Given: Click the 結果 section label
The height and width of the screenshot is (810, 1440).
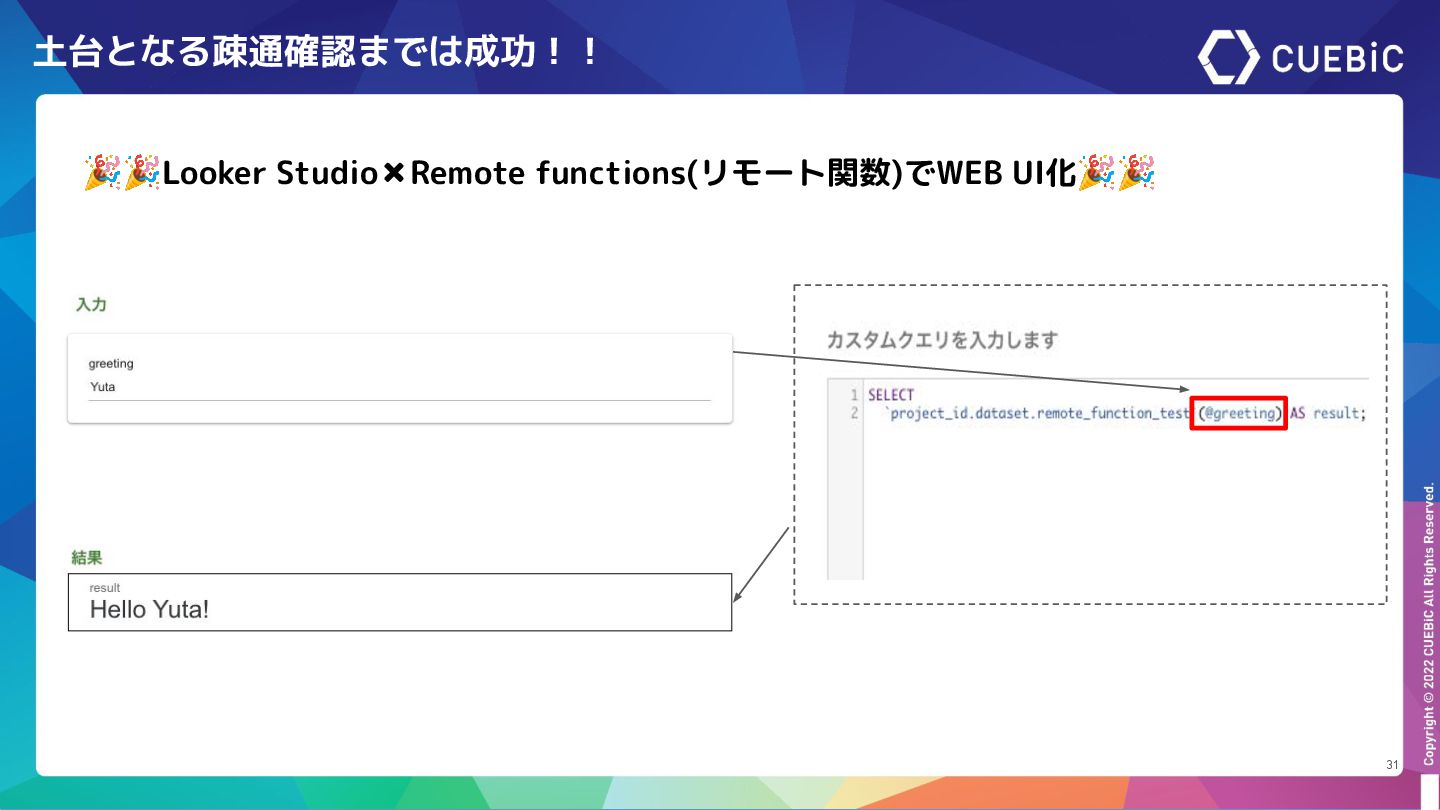Looking at the screenshot, I should coord(87,557).
